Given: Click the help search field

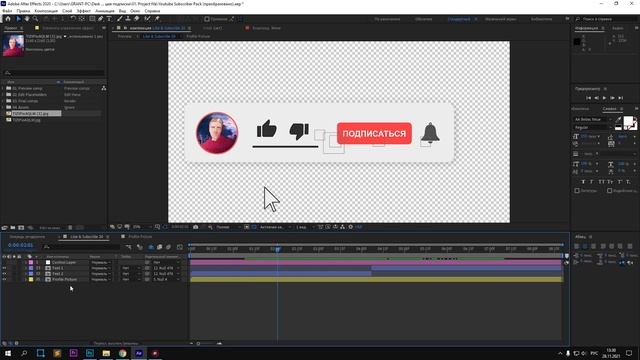Looking at the screenshot, I should click(x=606, y=19).
